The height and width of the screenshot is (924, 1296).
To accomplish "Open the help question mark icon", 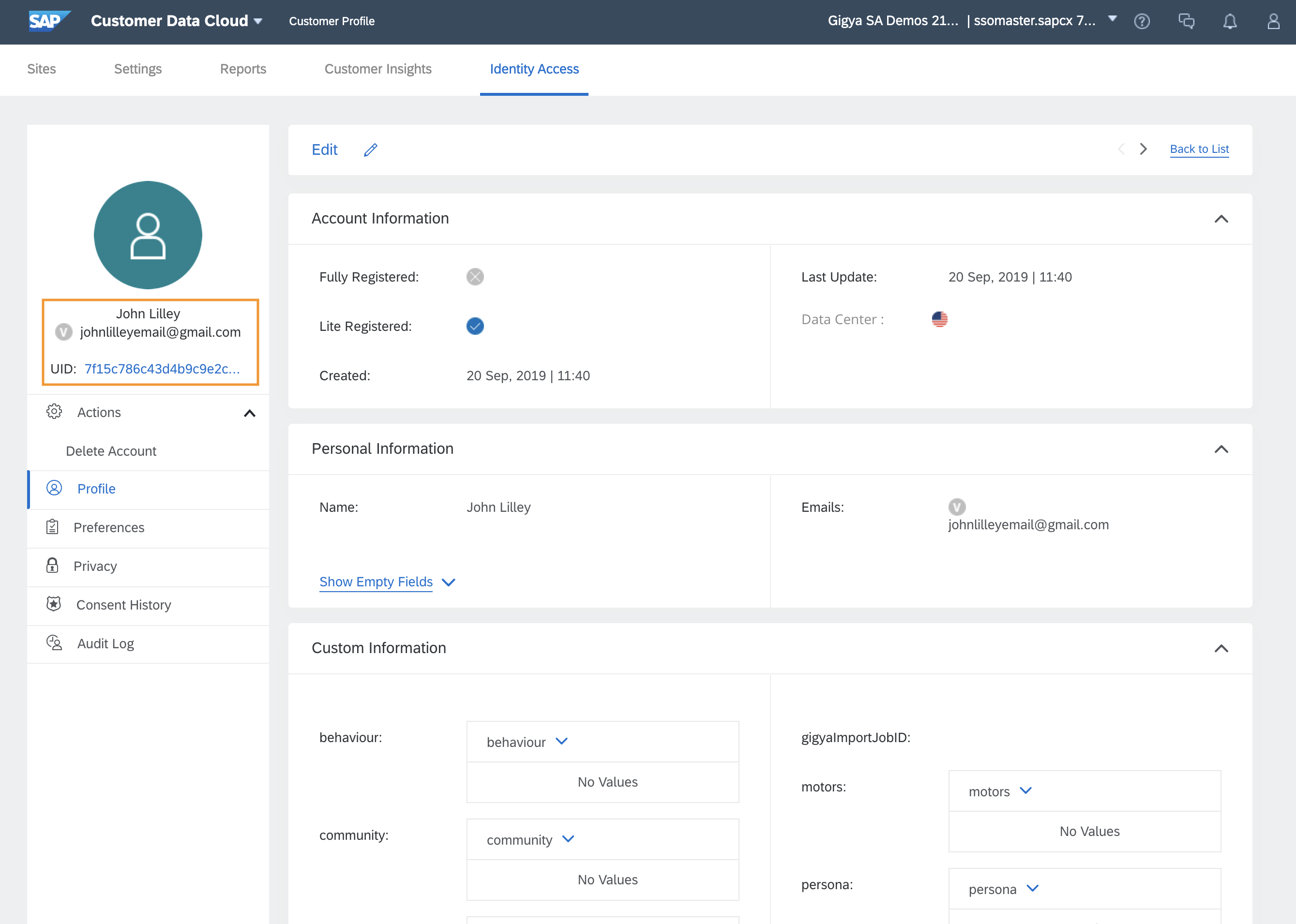I will point(1141,22).
